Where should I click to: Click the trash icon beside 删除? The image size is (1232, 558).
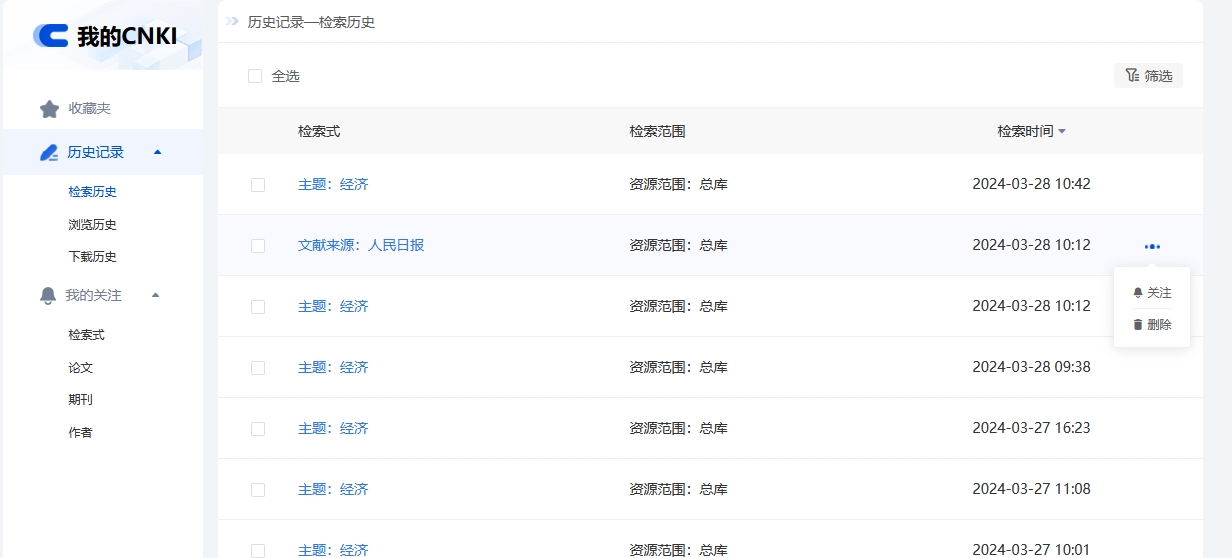coord(1137,325)
